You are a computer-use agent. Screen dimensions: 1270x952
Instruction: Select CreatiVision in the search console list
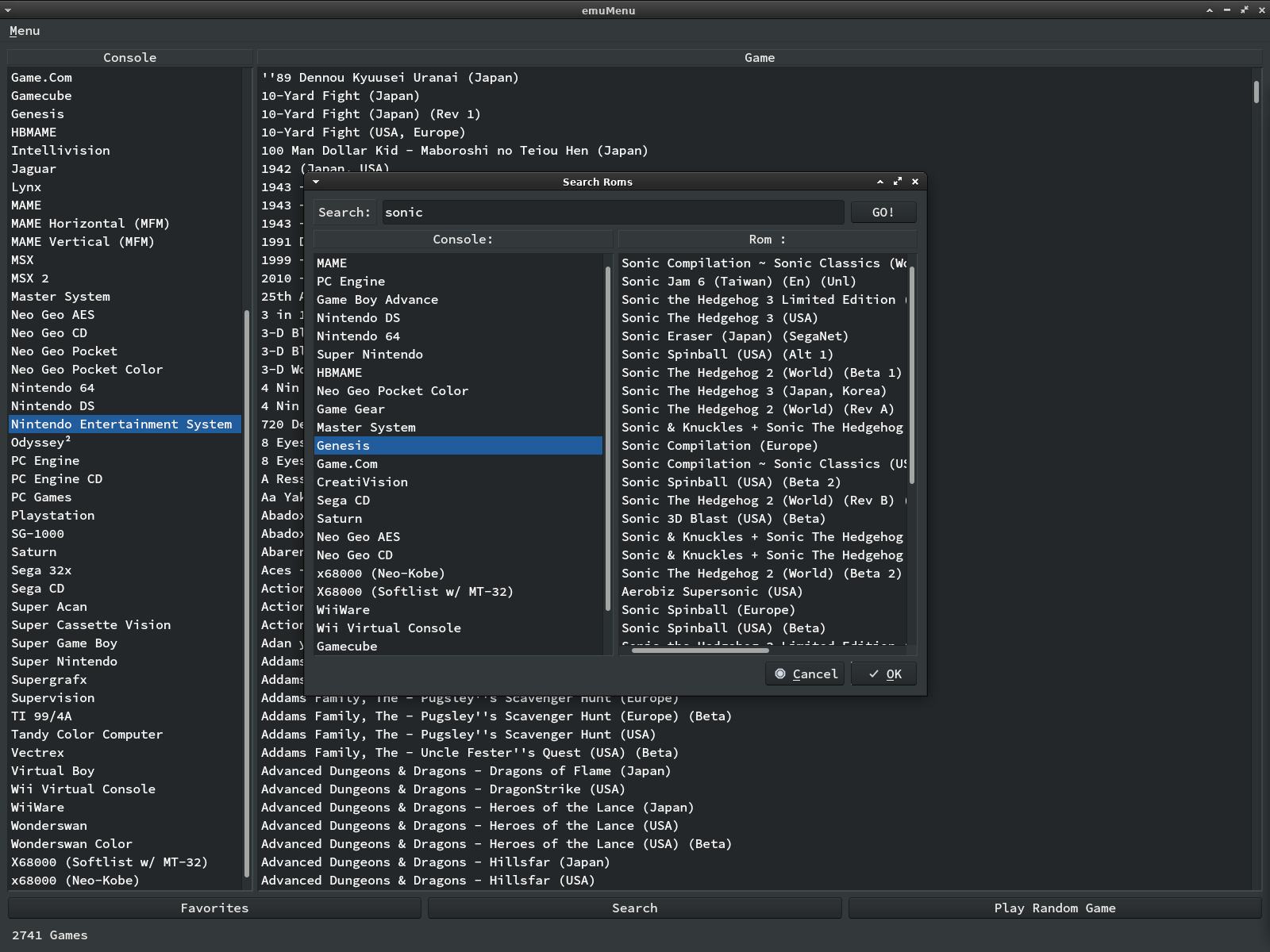pyautogui.click(x=458, y=482)
